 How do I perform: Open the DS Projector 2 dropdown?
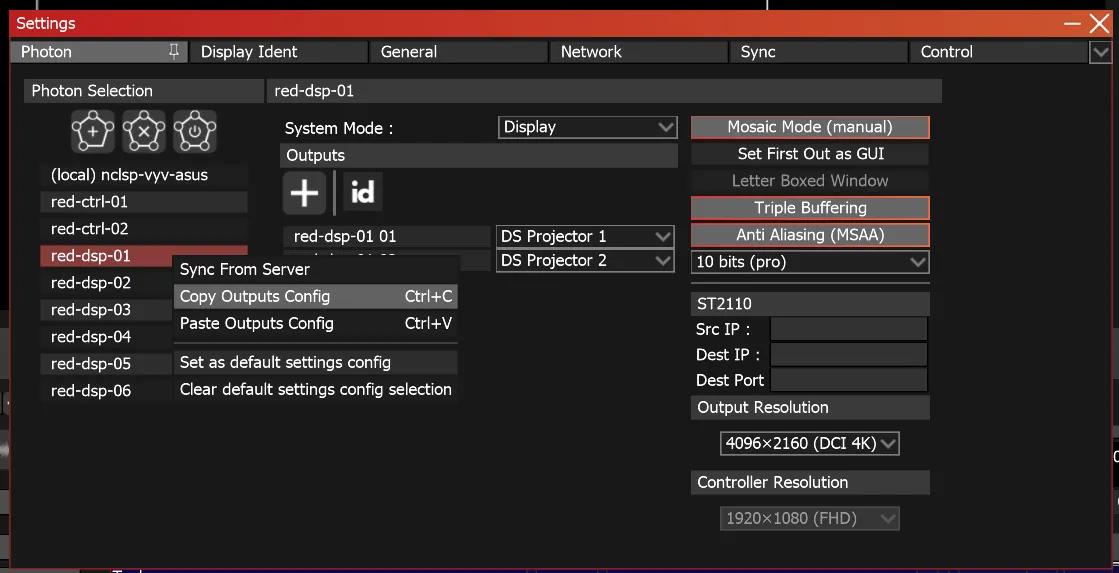(584, 260)
